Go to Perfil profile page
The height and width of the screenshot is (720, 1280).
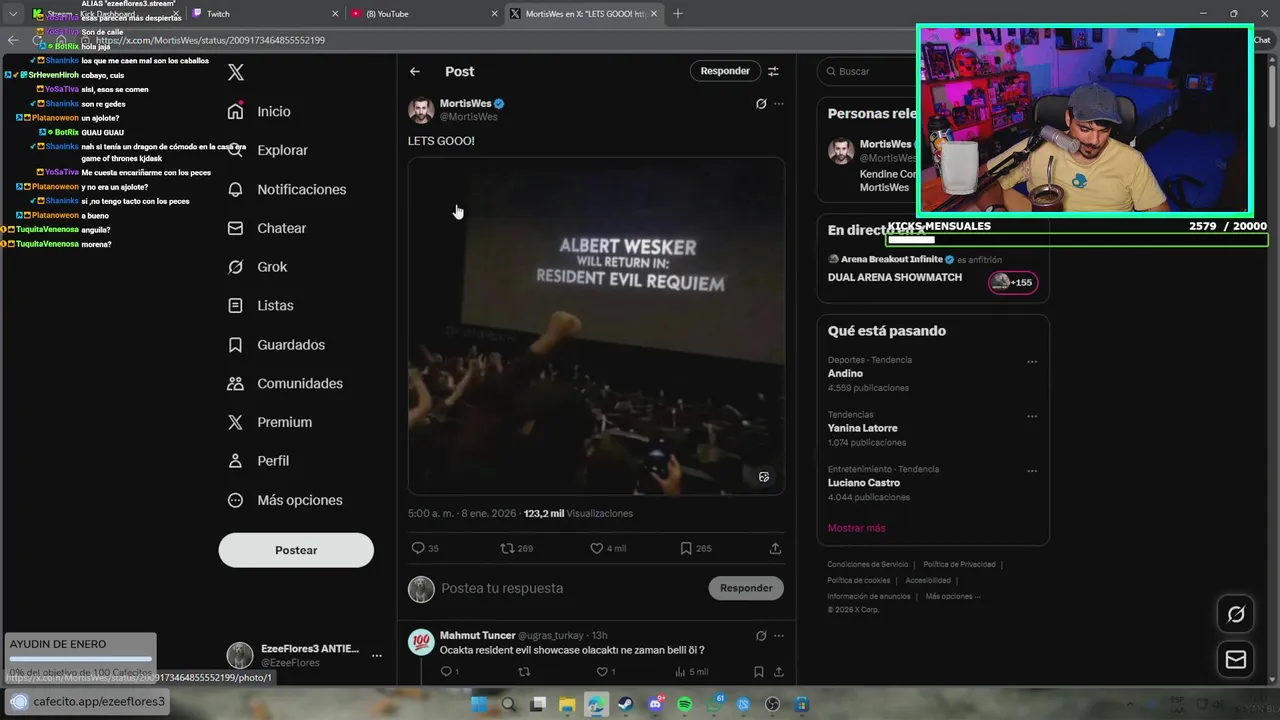258,461
